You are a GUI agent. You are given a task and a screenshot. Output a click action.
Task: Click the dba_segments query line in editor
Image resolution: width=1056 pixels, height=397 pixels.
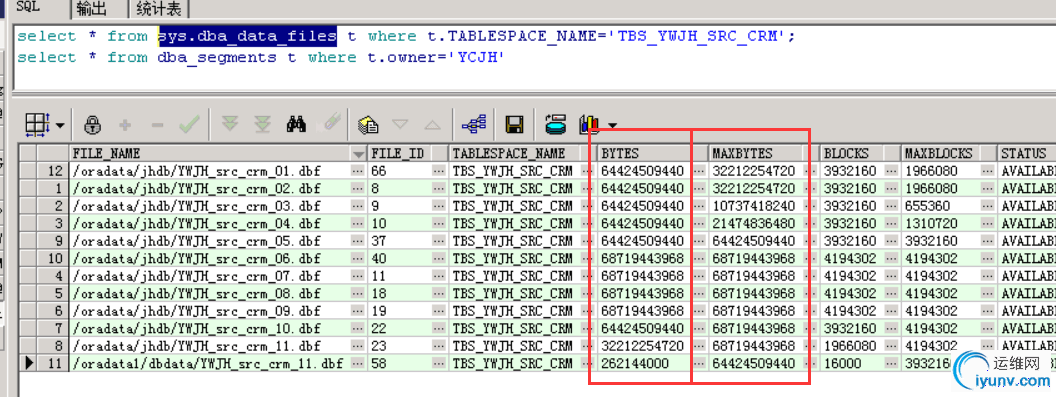click(x=261, y=57)
